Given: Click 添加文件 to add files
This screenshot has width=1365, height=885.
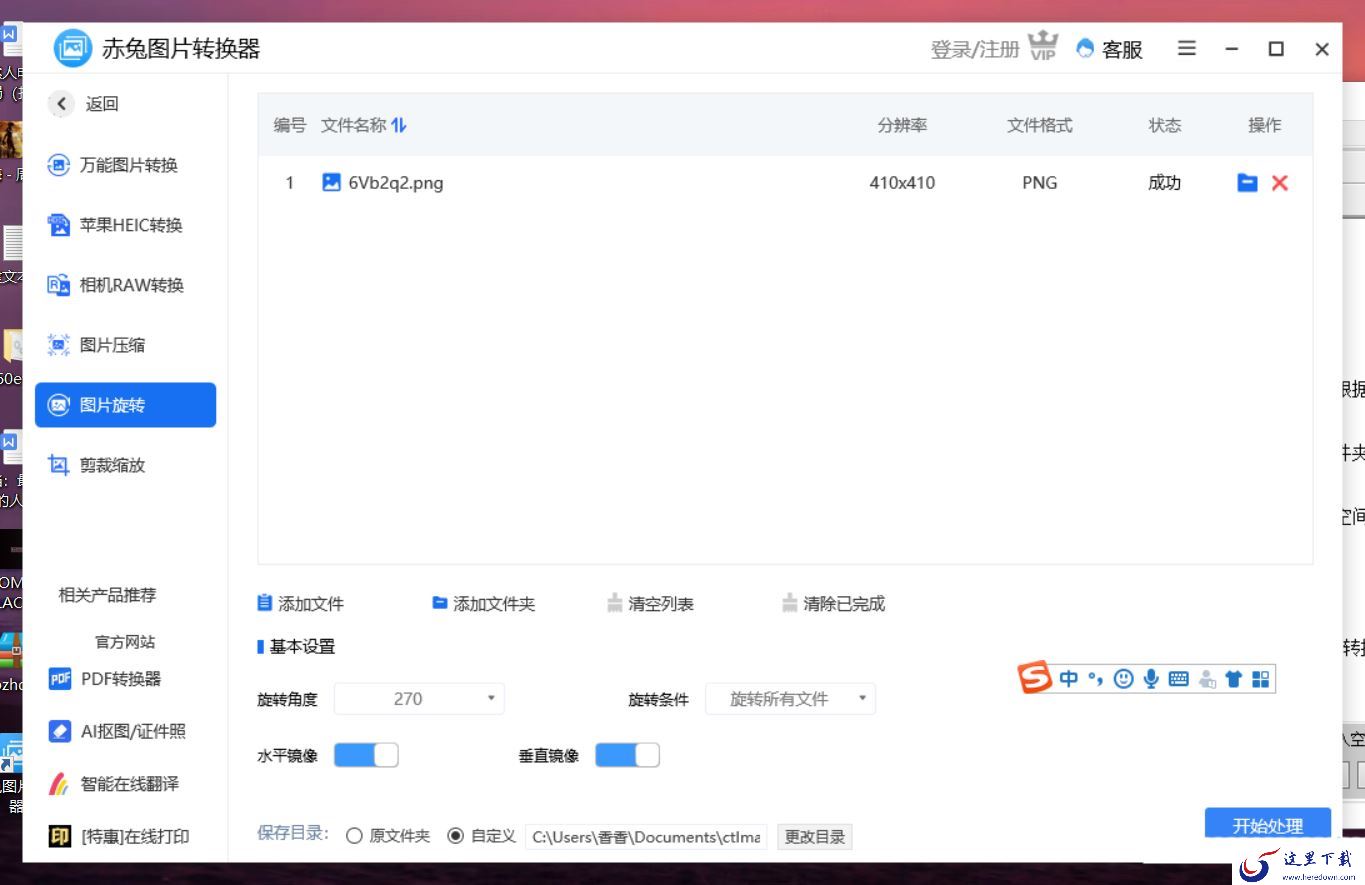Looking at the screenshot, I should click(301, 604).
